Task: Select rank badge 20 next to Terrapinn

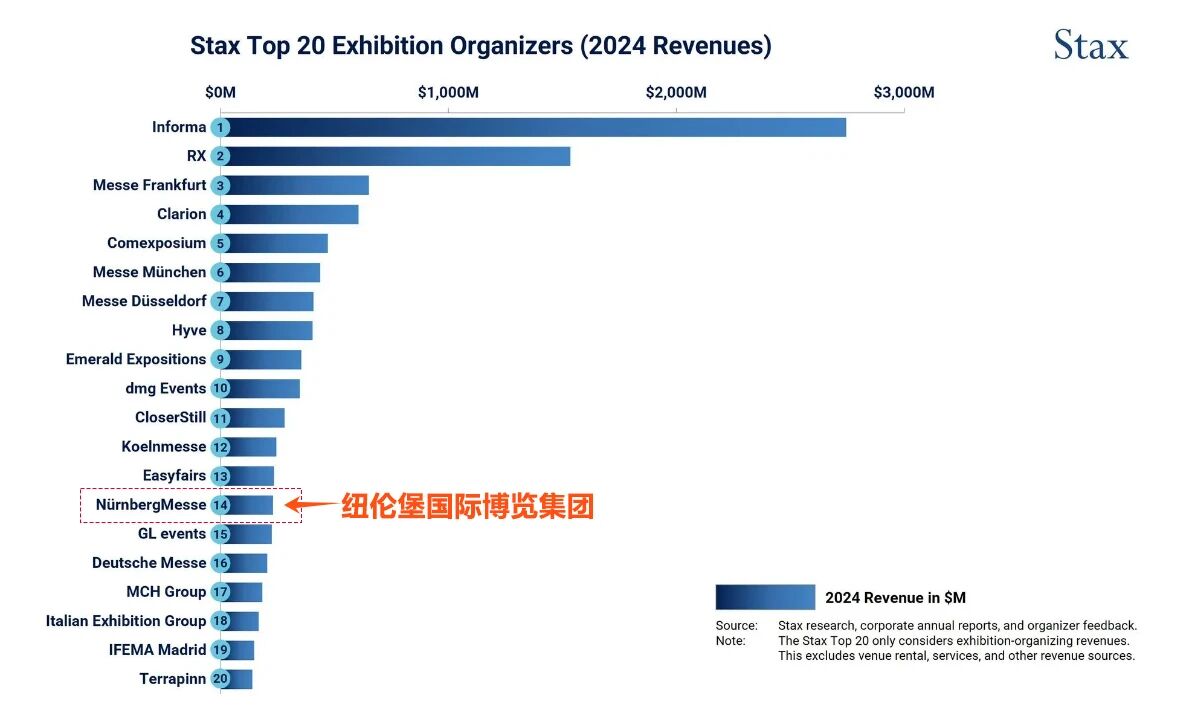Action: [x=220, y=679]
